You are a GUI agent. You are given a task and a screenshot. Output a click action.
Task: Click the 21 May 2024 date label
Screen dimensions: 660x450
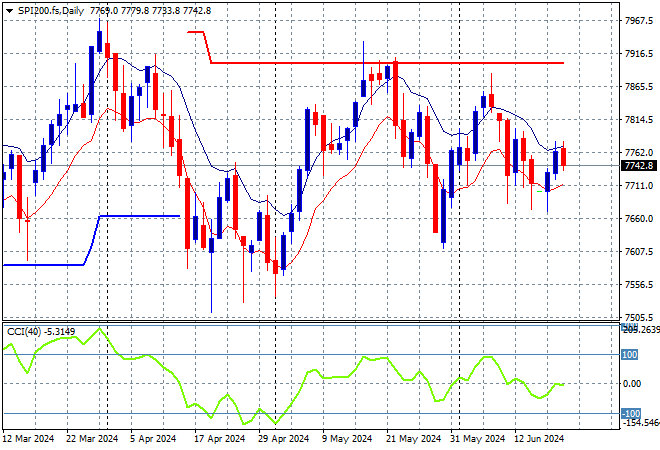[x=414, y=439]
